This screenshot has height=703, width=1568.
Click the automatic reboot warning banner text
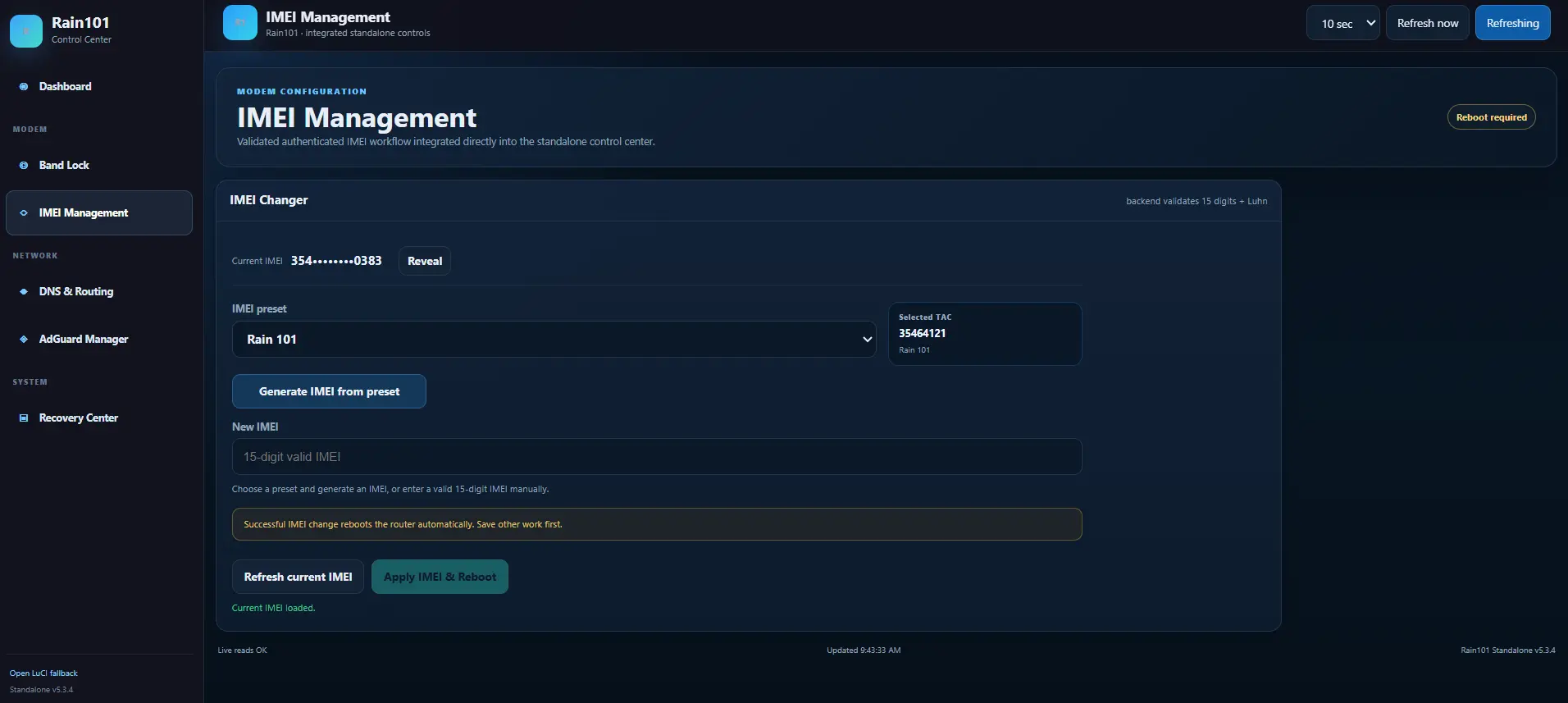pyautogui.click(x=403, y=524)
